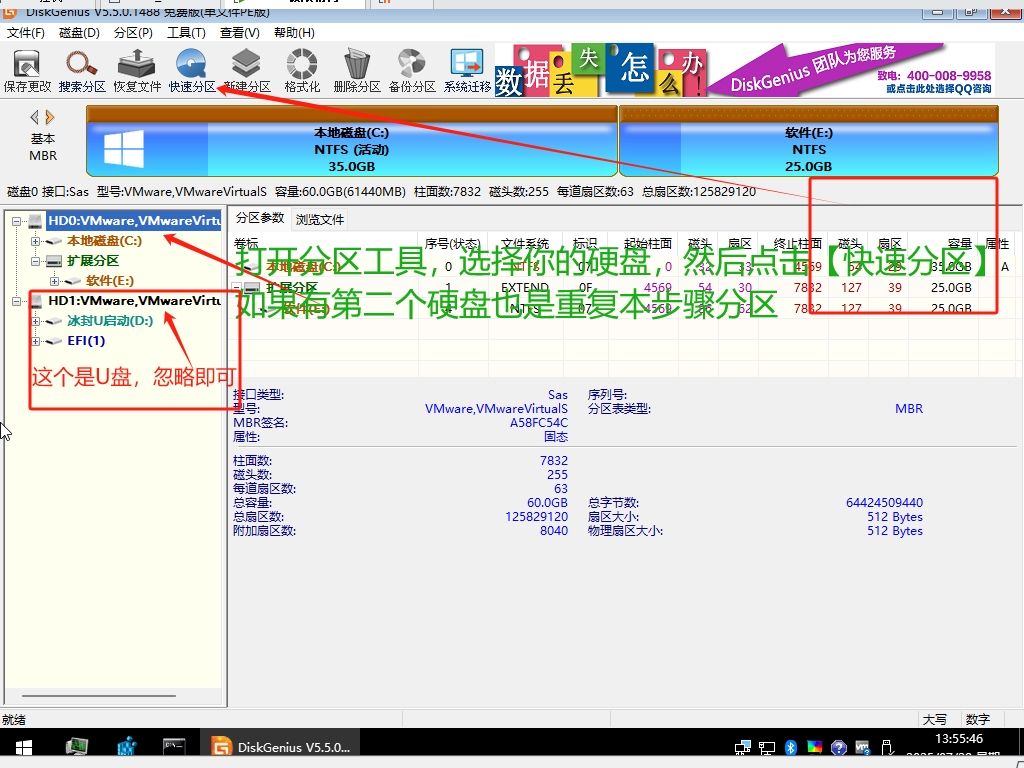1024x768 pixels.
Task: Click the 保存更改 (Save Changes) toolbar icon
Action: pos(27,71)
